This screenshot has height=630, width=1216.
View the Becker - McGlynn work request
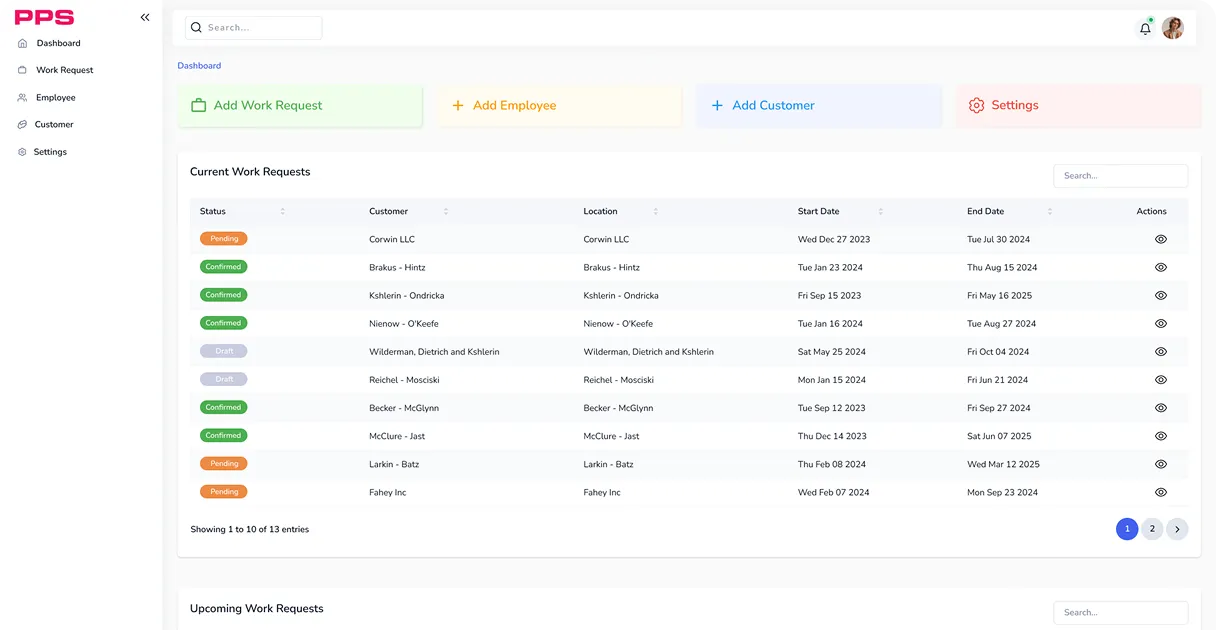(1161, 408)
